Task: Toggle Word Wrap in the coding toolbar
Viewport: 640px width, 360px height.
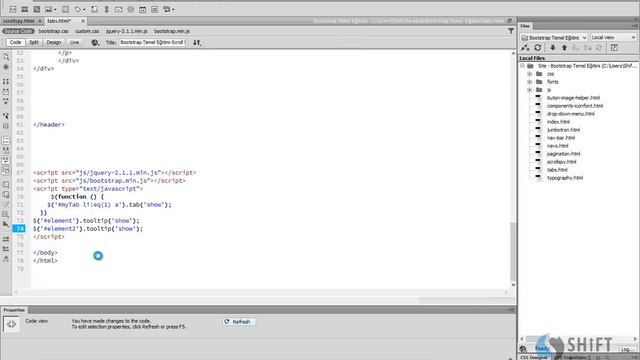Action: pos(6,160)
